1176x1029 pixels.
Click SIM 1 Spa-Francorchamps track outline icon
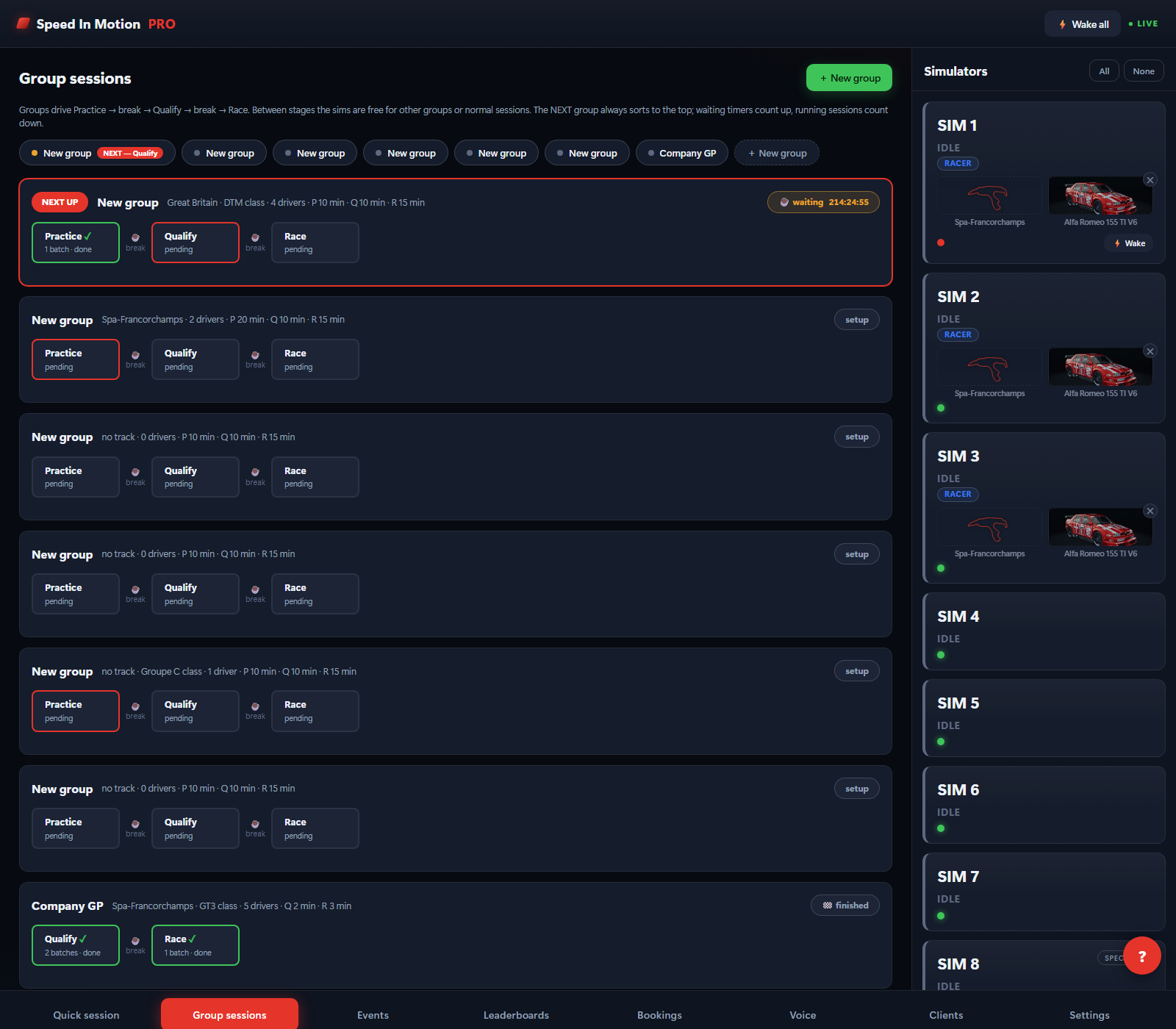[989, 196]
